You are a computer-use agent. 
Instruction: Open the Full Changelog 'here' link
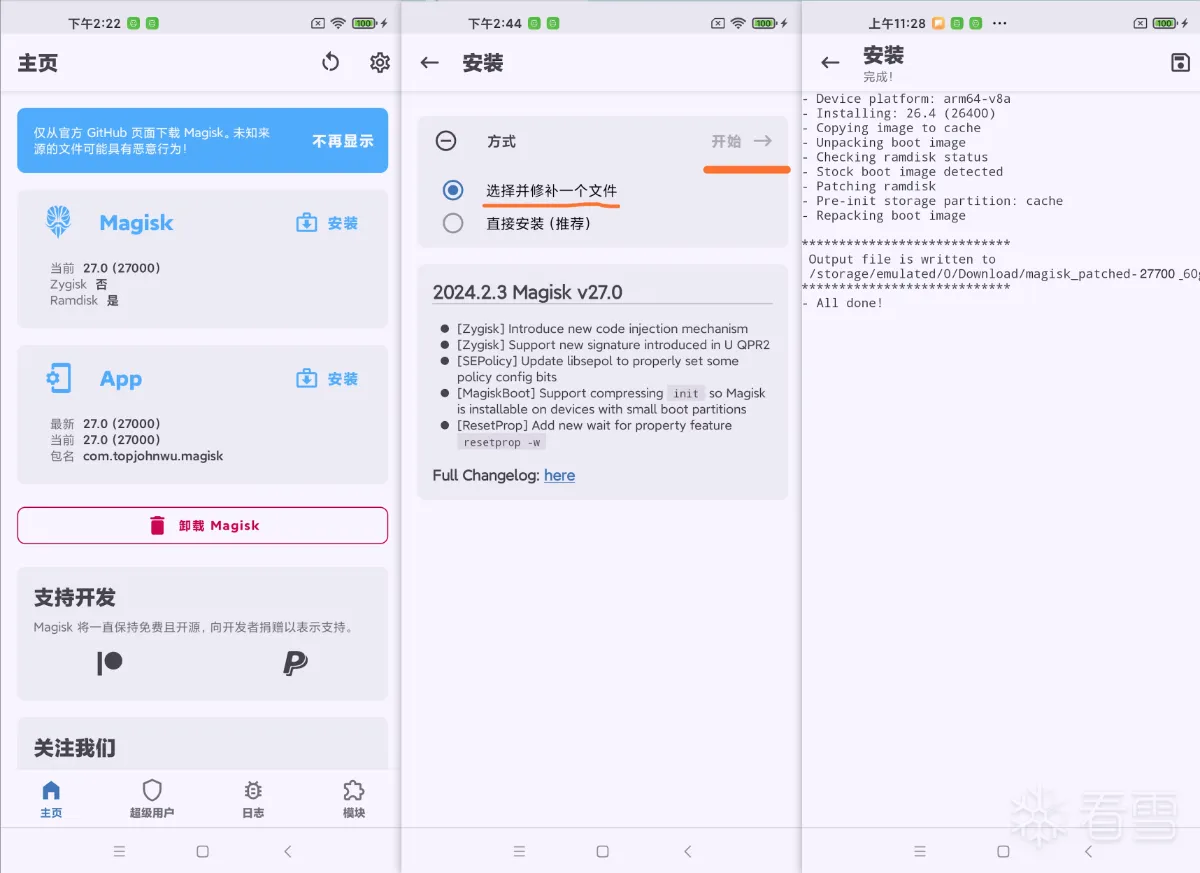point(559,475)
